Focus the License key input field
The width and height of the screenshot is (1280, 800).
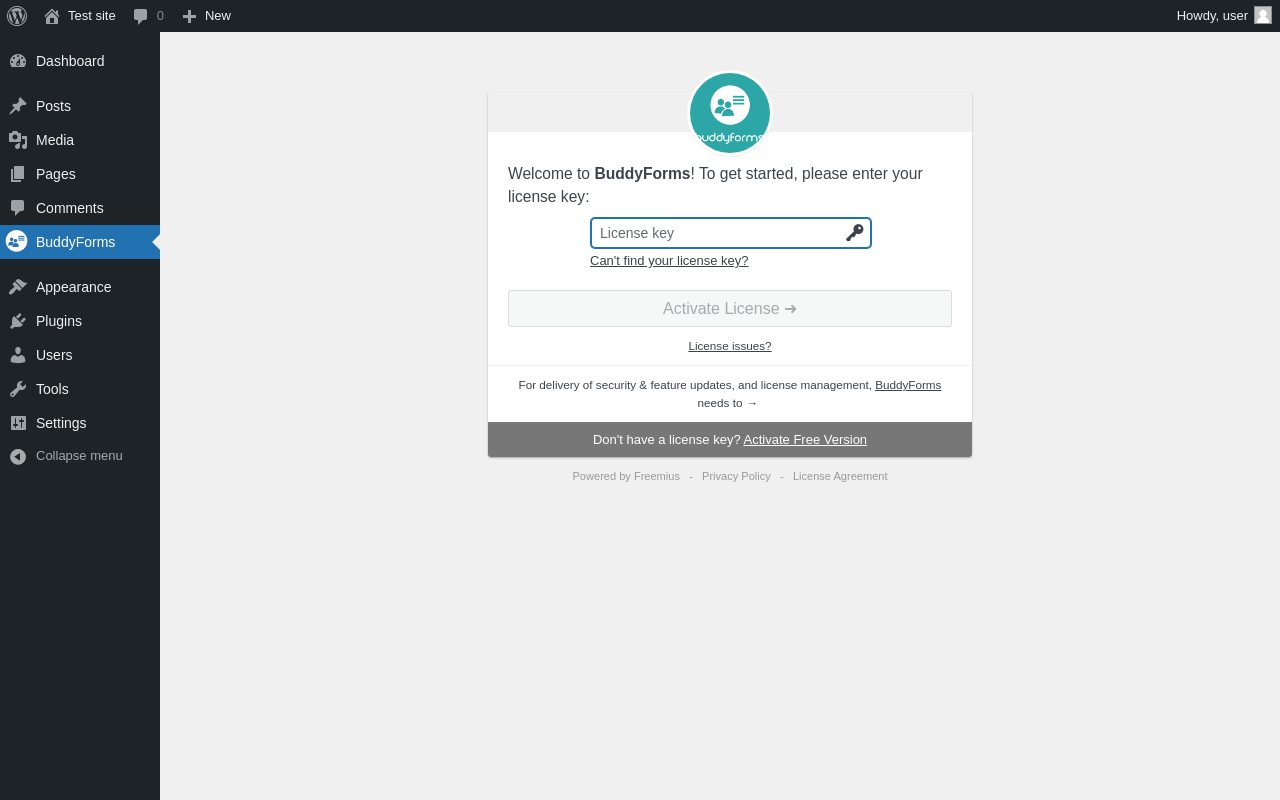click(731, 233)
